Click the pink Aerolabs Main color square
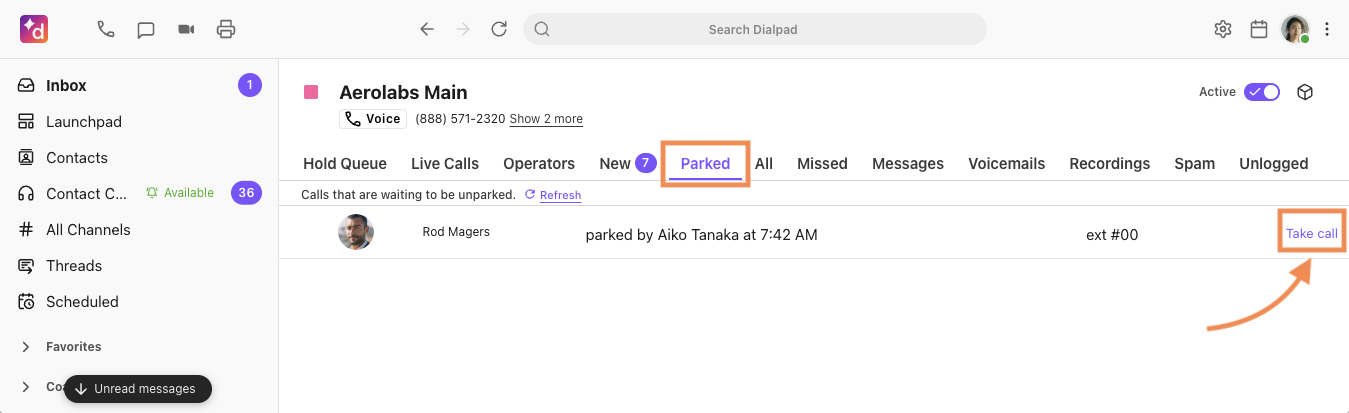1349x413 pixels. click(311, 93)
